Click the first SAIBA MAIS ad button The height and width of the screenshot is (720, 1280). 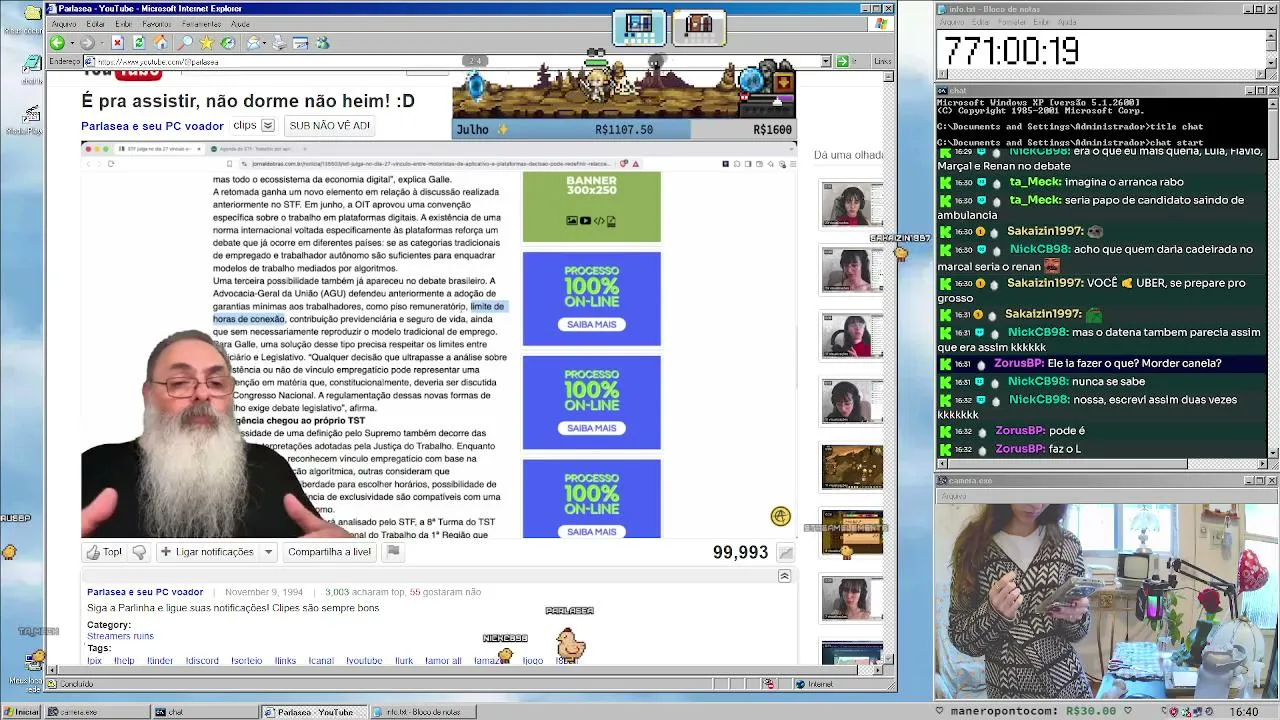click(591, 324)
